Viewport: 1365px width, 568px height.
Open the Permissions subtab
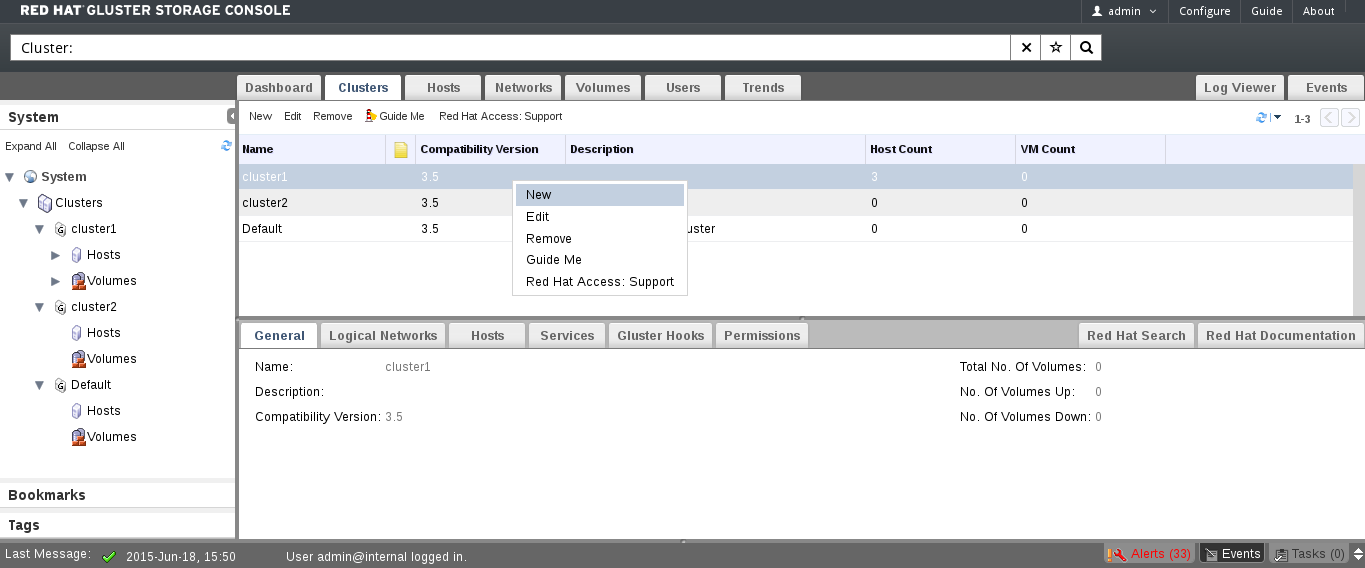point(762,336)
